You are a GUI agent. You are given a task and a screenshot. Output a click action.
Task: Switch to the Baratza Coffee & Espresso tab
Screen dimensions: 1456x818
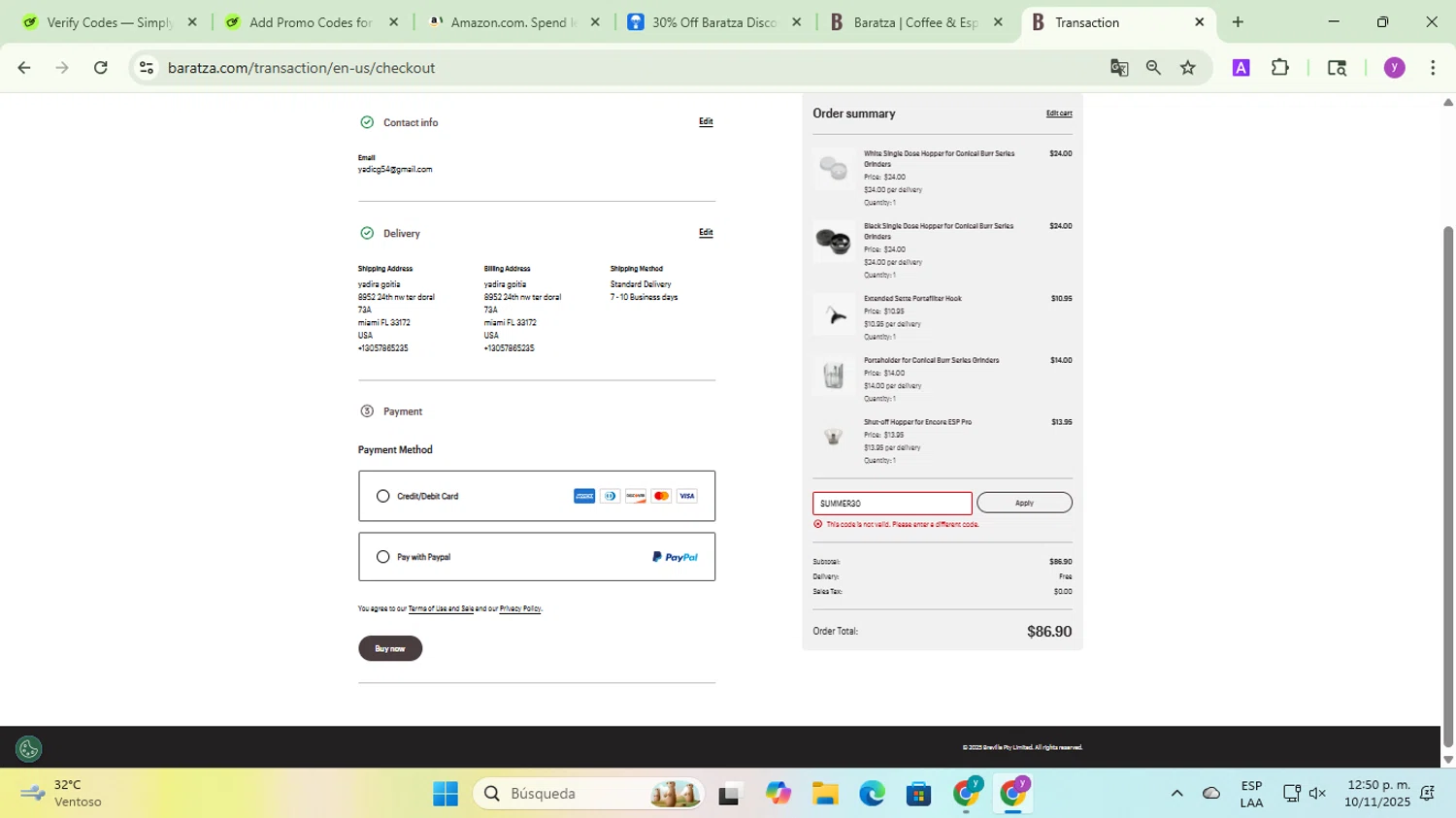pos(916,22)
